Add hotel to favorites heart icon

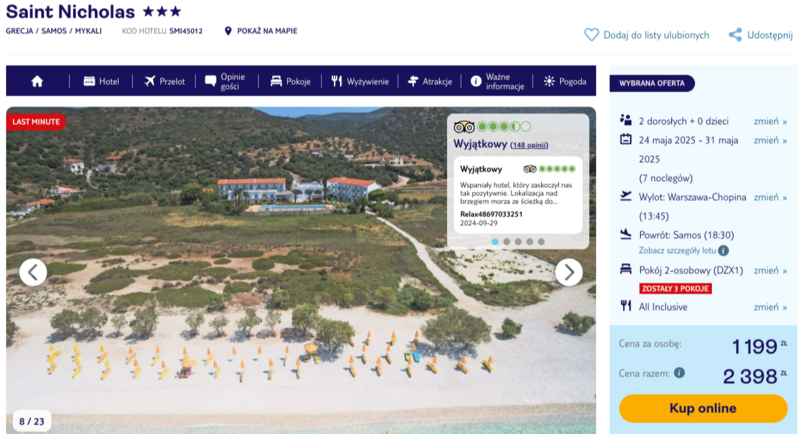pyautogui.click(x=591, y=35)
